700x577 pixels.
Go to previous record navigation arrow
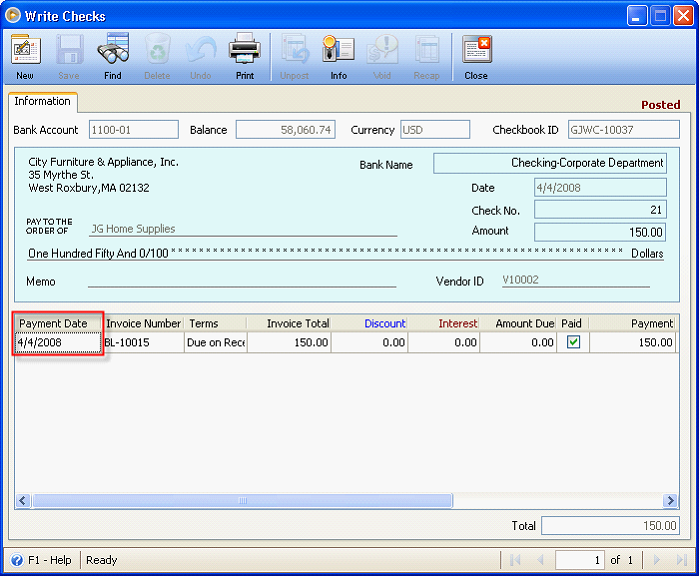[x=540, y=560]
